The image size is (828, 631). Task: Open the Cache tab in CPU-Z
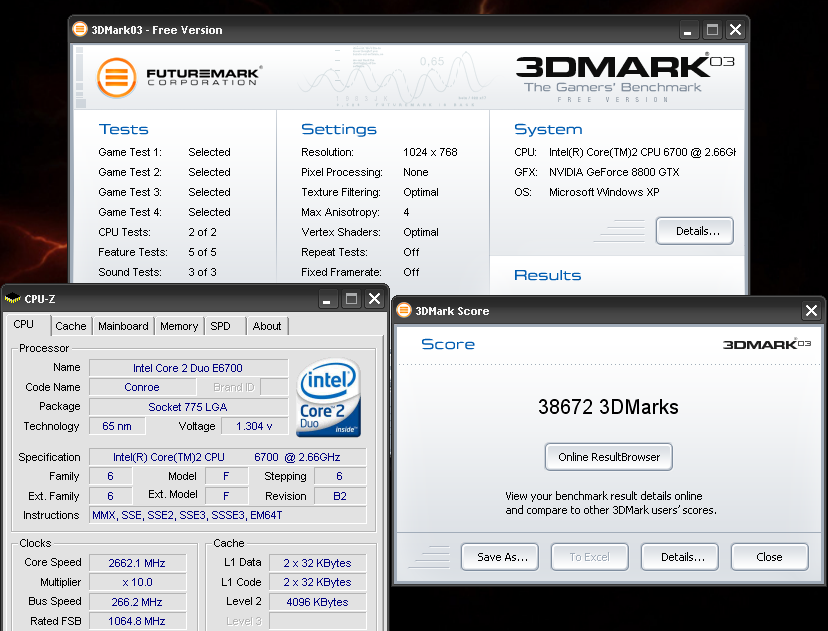71,326
